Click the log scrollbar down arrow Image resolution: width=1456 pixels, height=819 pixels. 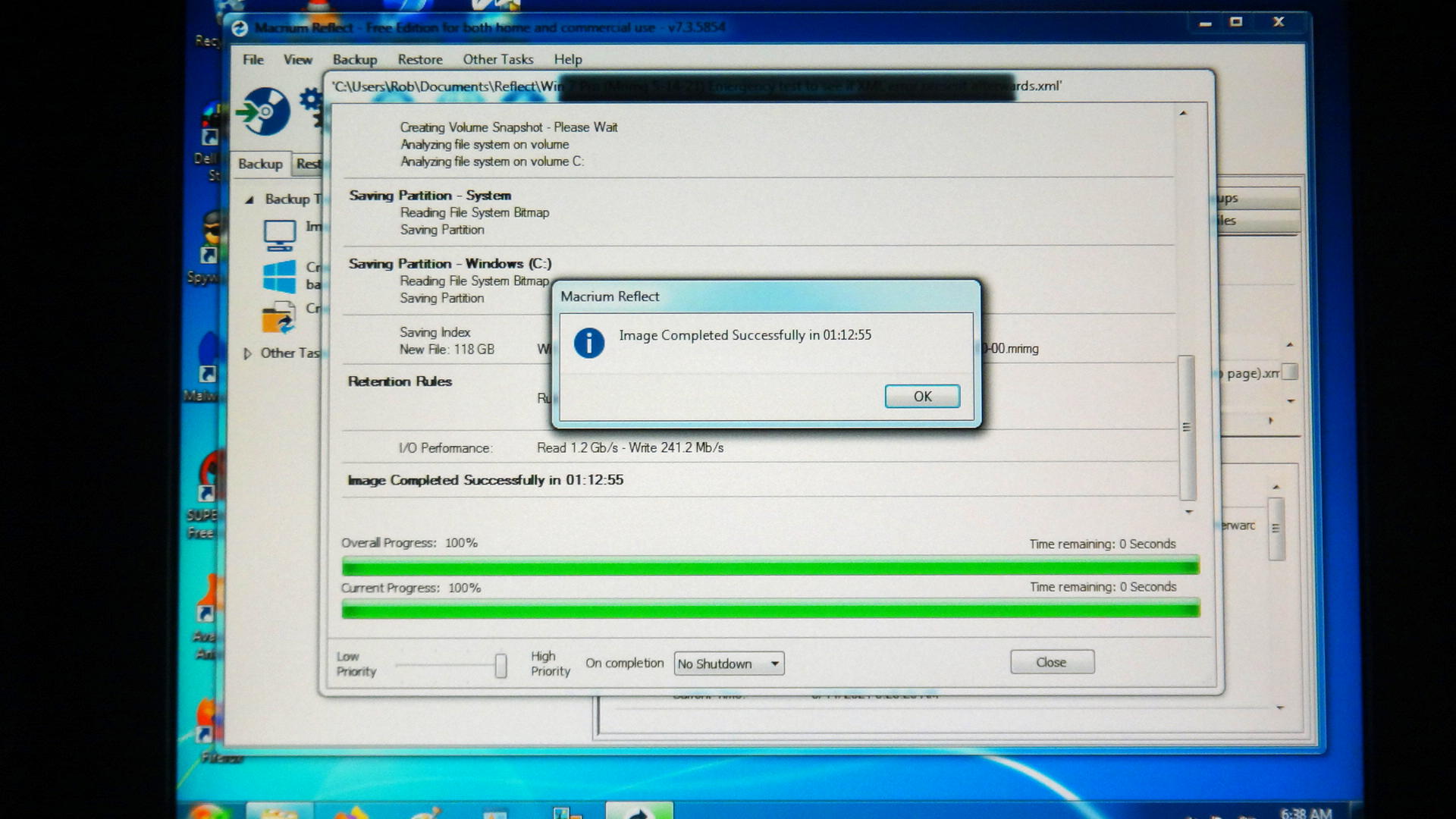(x=1188, y=512)
